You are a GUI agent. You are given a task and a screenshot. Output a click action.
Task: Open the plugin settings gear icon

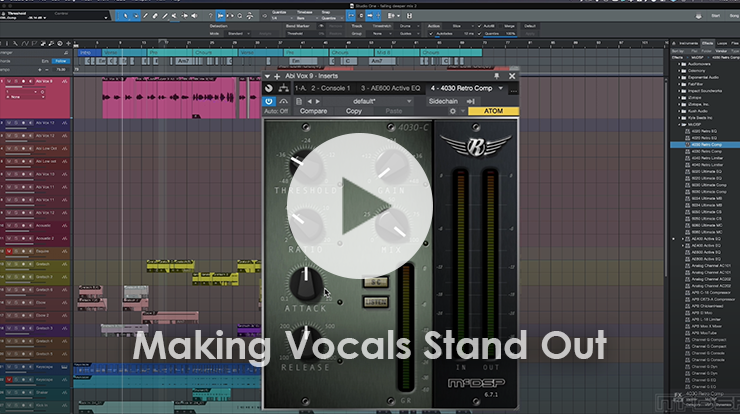tap(453, 111)
